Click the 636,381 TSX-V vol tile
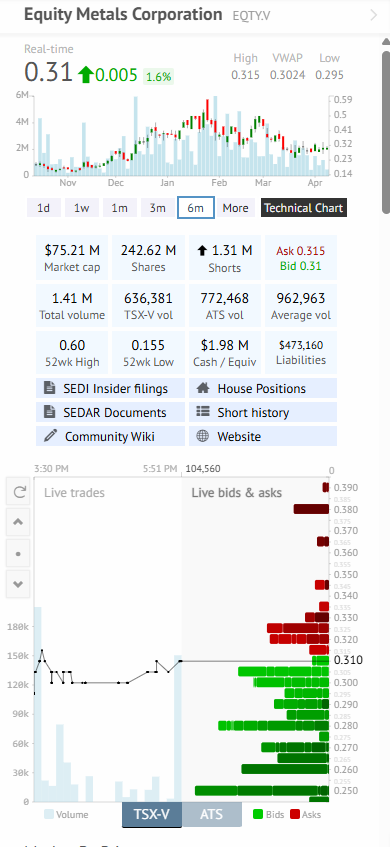Image resolution: width=390 pixels, height=847 pixels. click(148, 305)
